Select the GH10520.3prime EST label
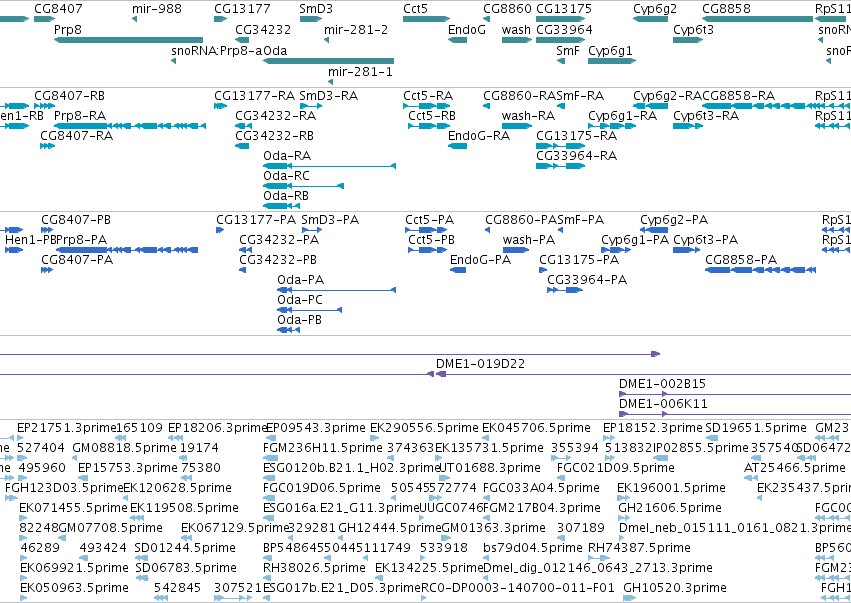 tap(675, 588)
